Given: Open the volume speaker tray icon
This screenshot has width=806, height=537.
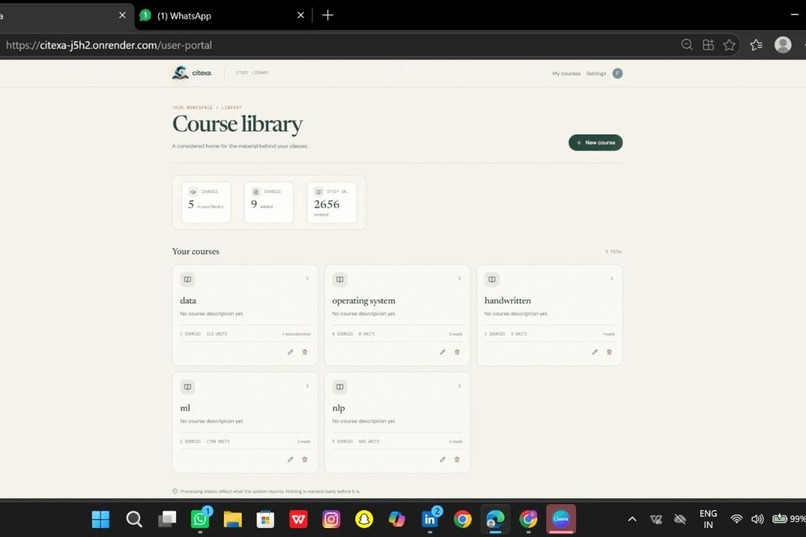Looking at the screenshot, I should [757, 519].
